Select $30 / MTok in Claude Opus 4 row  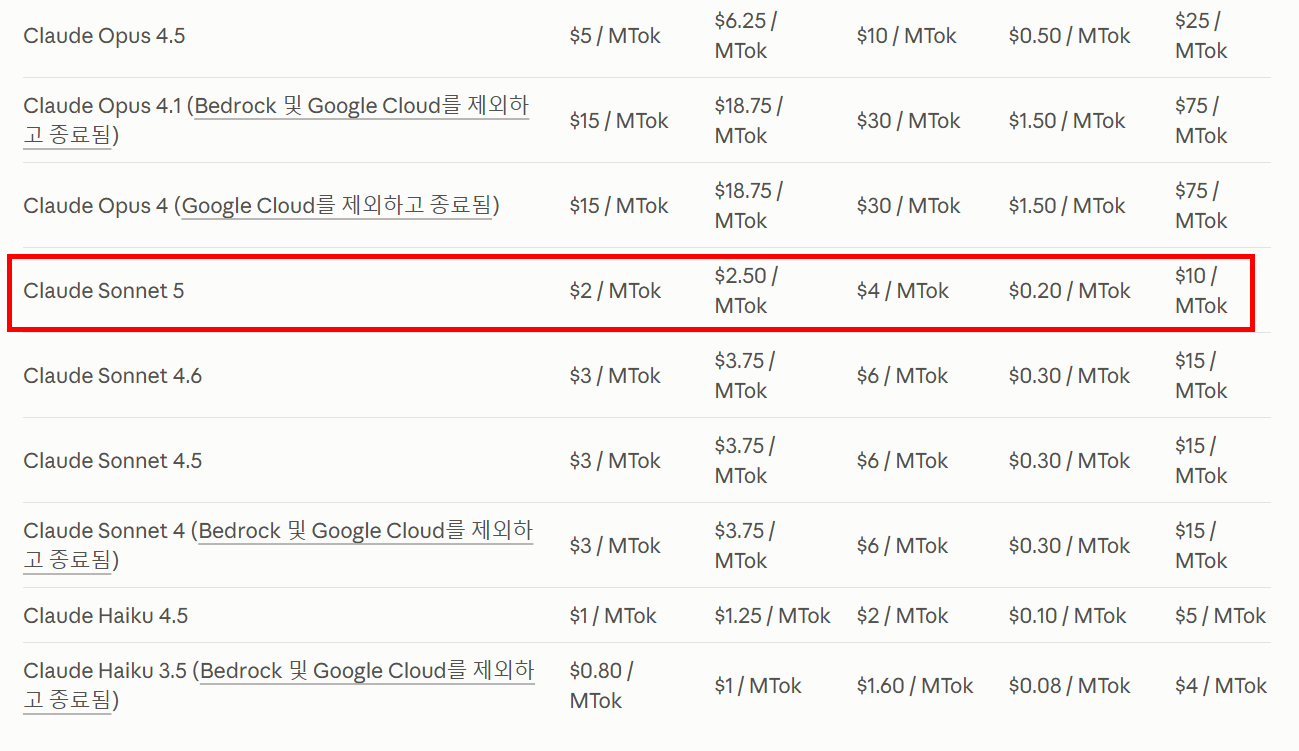point(909,206)
